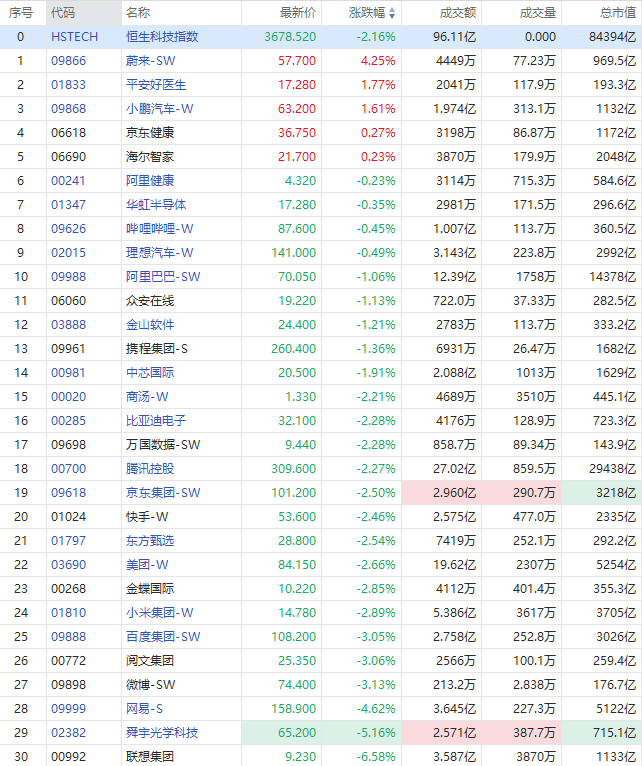Click the 序号 column header
Viewport: 642px width, 766px height.
(x=23, y=13)
